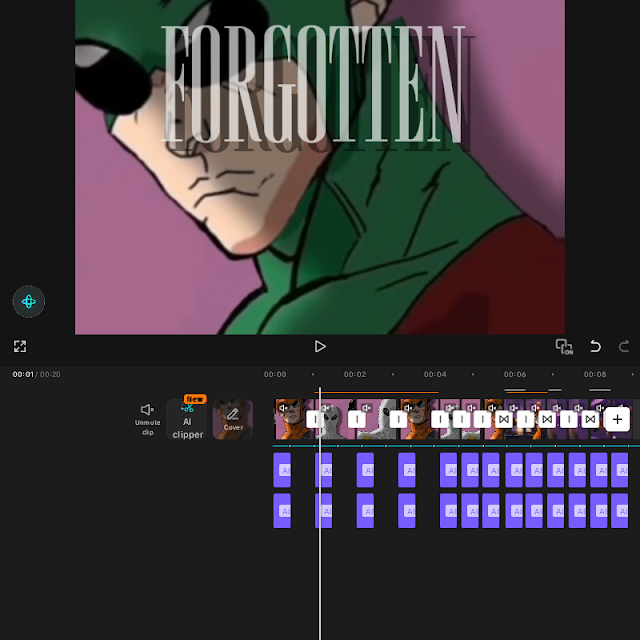Tap the 00:01 / 00:20 time readout

[x=36, y=374]
